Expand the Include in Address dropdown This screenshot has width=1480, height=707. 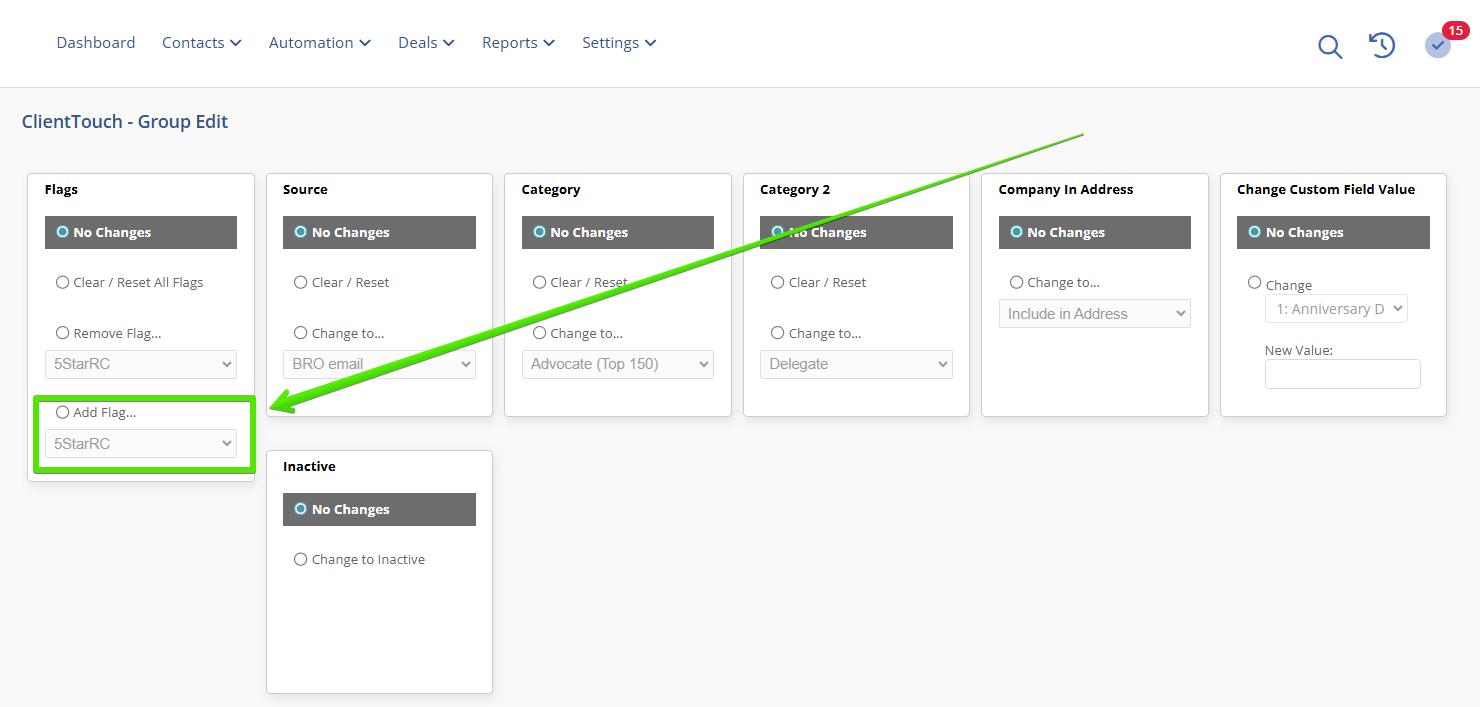coord(1095,314)
